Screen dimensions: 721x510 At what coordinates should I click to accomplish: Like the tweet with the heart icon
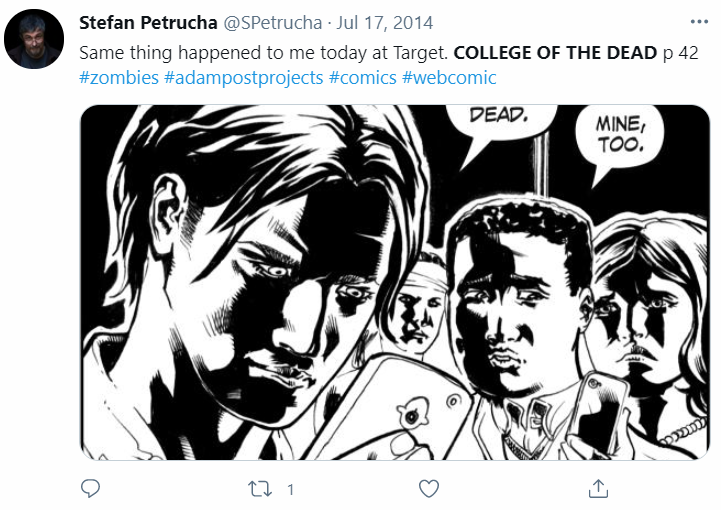(x=429, y=489)
